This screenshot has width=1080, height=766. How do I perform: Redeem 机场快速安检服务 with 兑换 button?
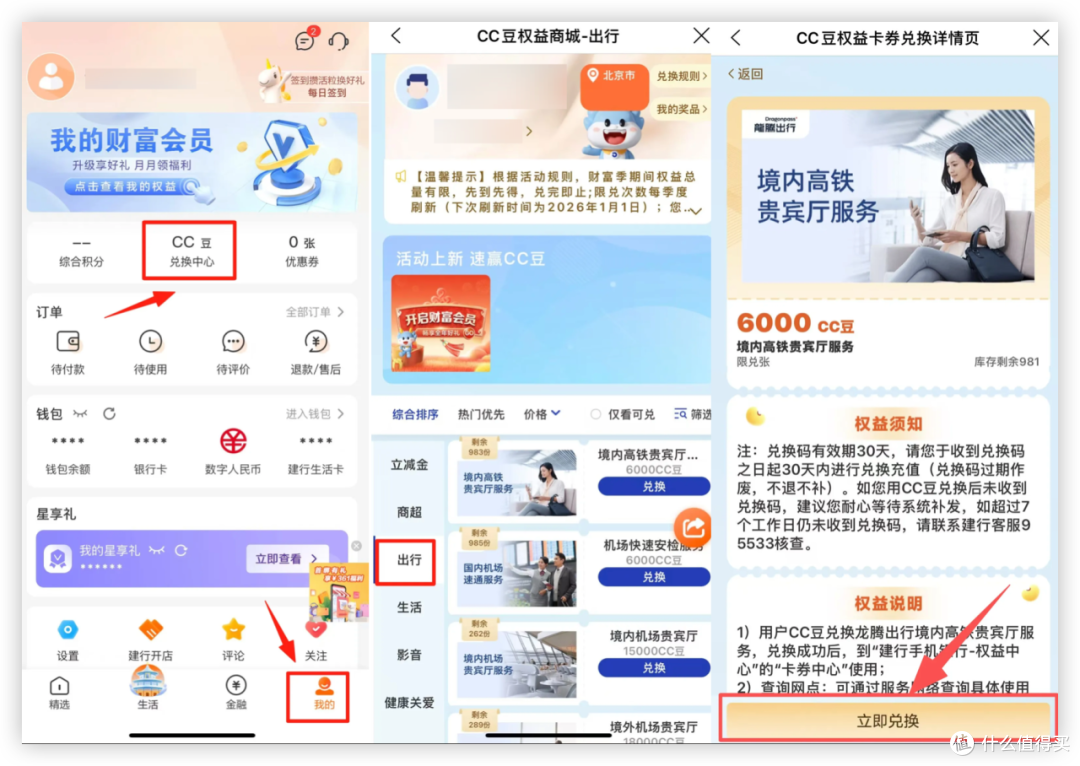[654, 577]
